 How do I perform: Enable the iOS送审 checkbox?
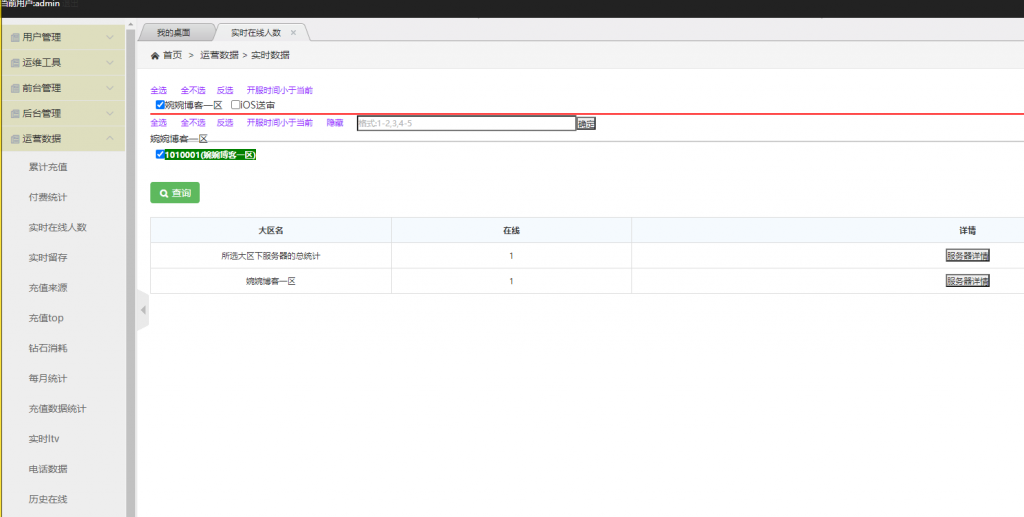[x=235, y=104]
